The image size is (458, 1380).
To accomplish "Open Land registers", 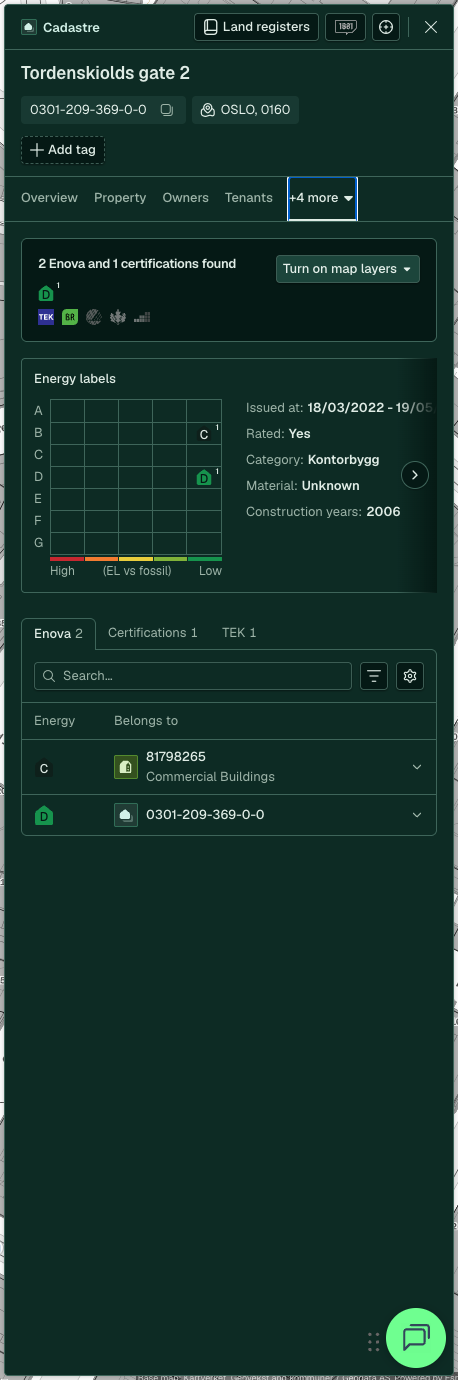I will click(256, 27).
